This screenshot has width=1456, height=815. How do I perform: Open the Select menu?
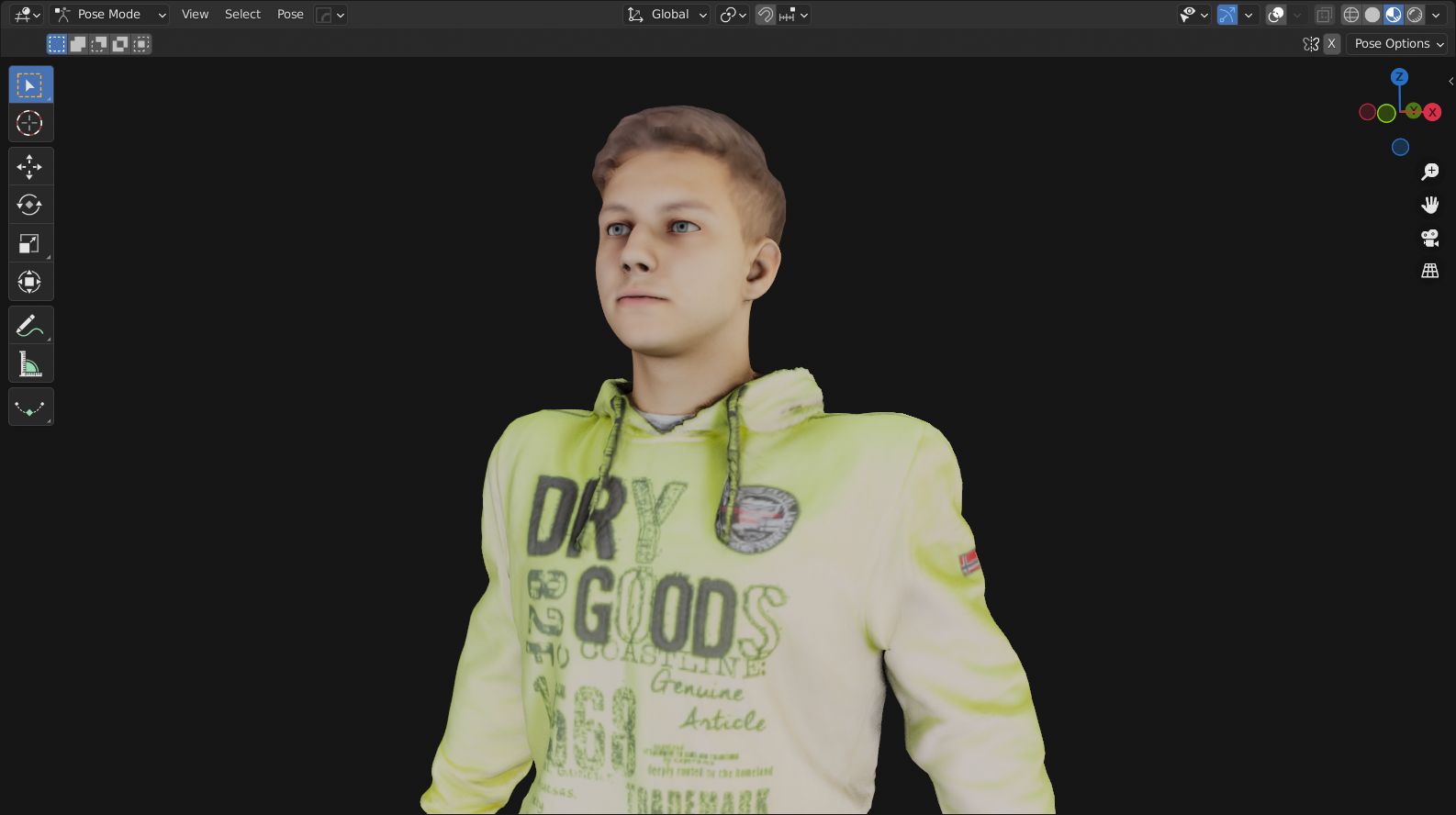click(242, 15)
